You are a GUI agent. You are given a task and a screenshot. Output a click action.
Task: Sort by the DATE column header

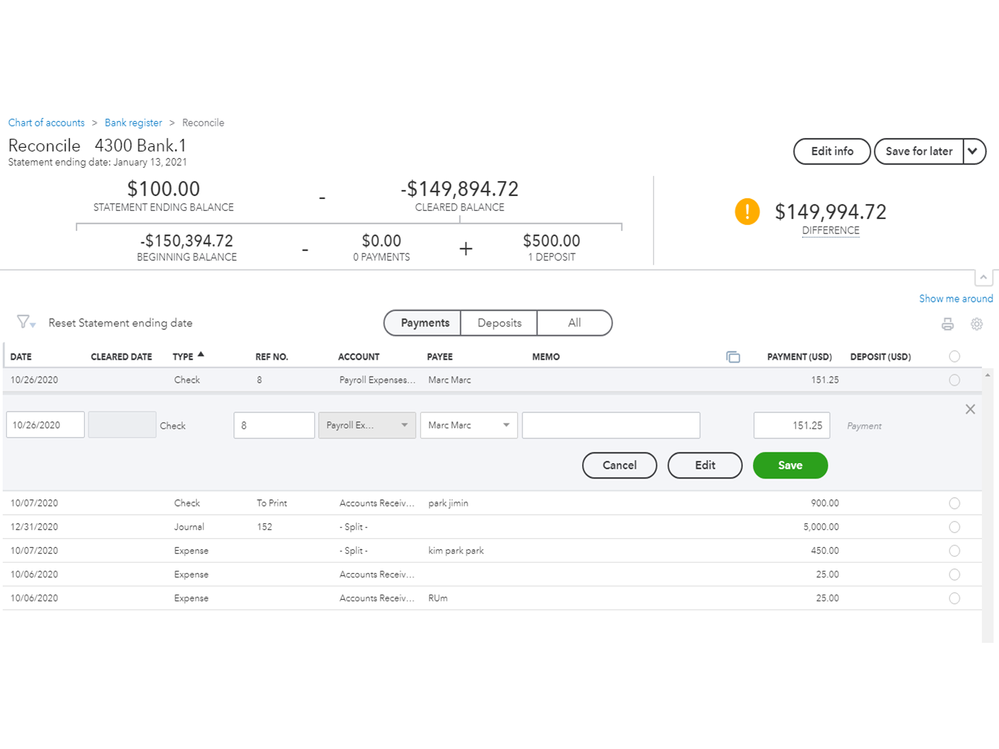point(21,357)
